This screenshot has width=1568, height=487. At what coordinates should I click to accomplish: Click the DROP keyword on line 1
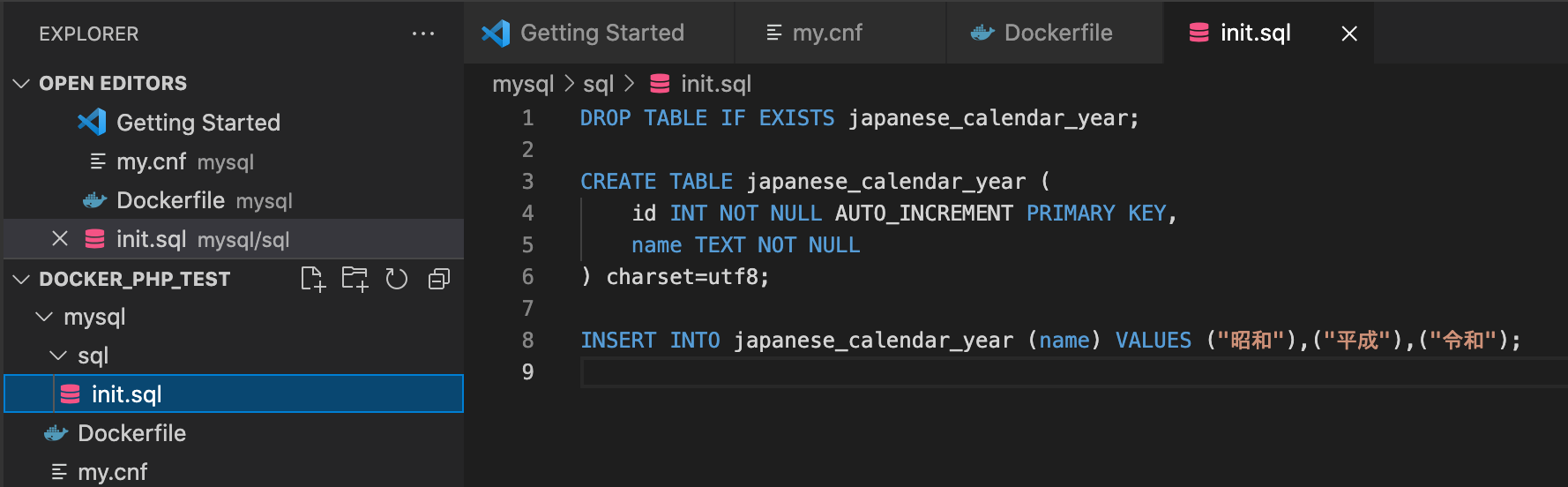606,118
